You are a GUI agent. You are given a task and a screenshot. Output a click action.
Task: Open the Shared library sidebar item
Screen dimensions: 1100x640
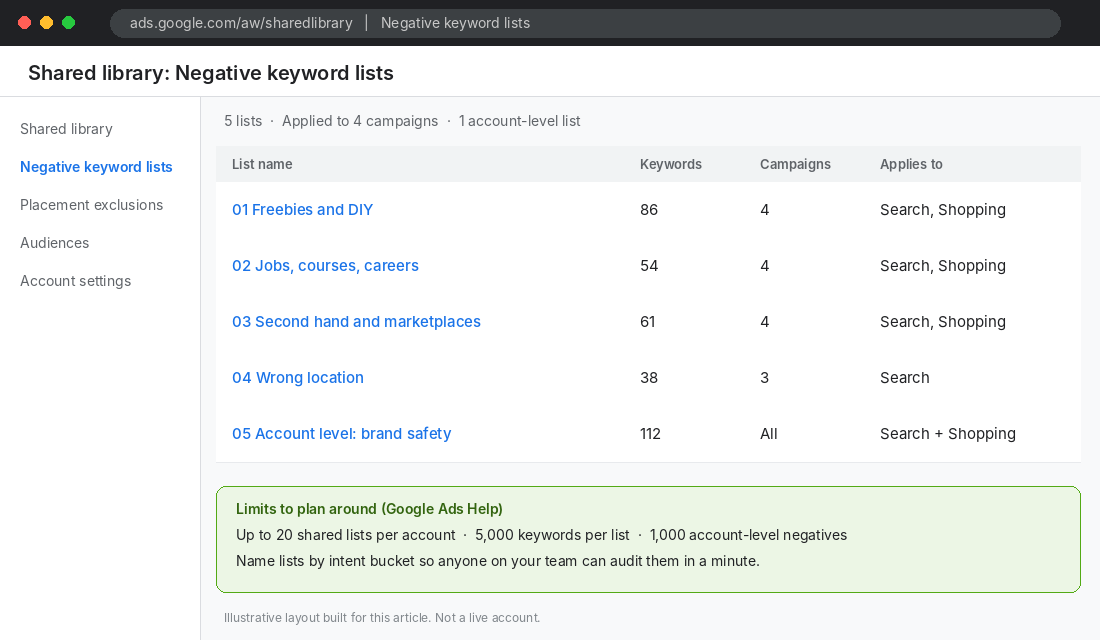click(66, 129)
